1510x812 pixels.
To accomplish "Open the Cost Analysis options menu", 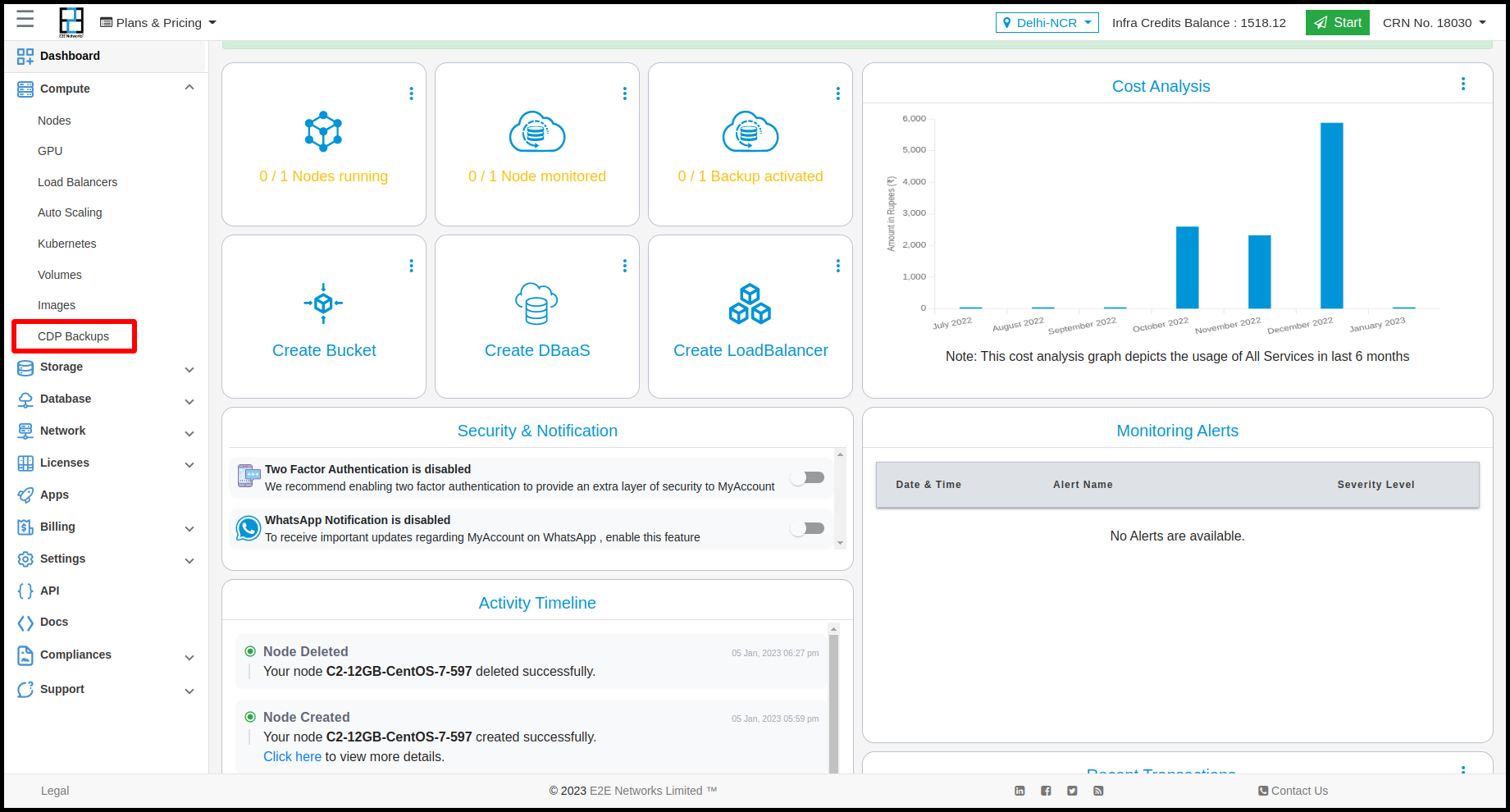I will (x=1463, y=84).
